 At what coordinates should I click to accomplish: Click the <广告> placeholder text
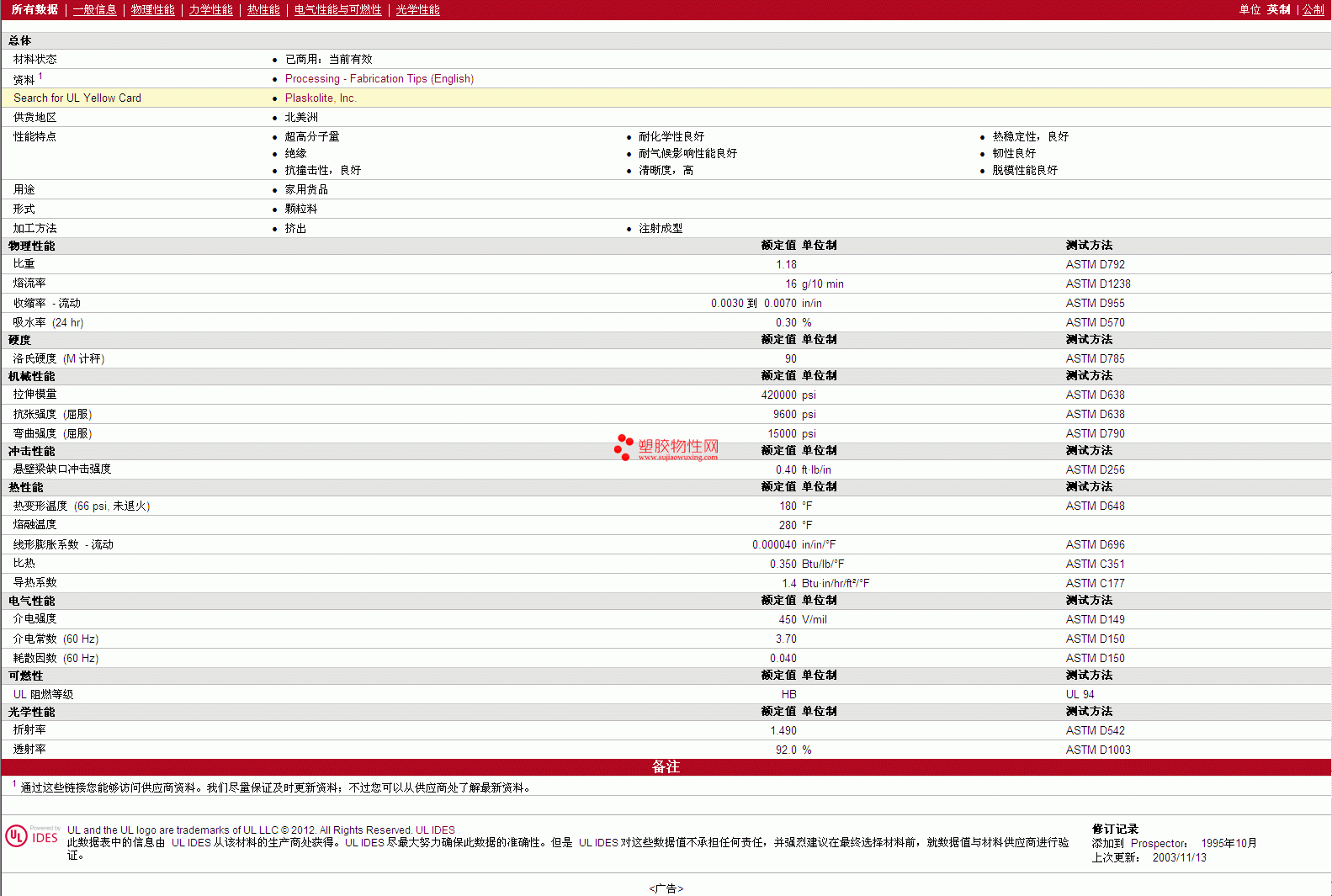point(666,888)
